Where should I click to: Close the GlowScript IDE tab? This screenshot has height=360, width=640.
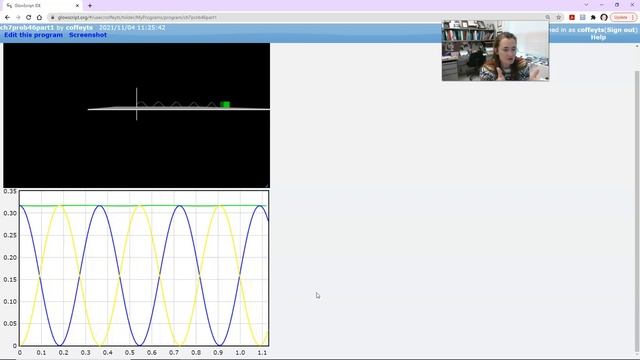(77, 6)
